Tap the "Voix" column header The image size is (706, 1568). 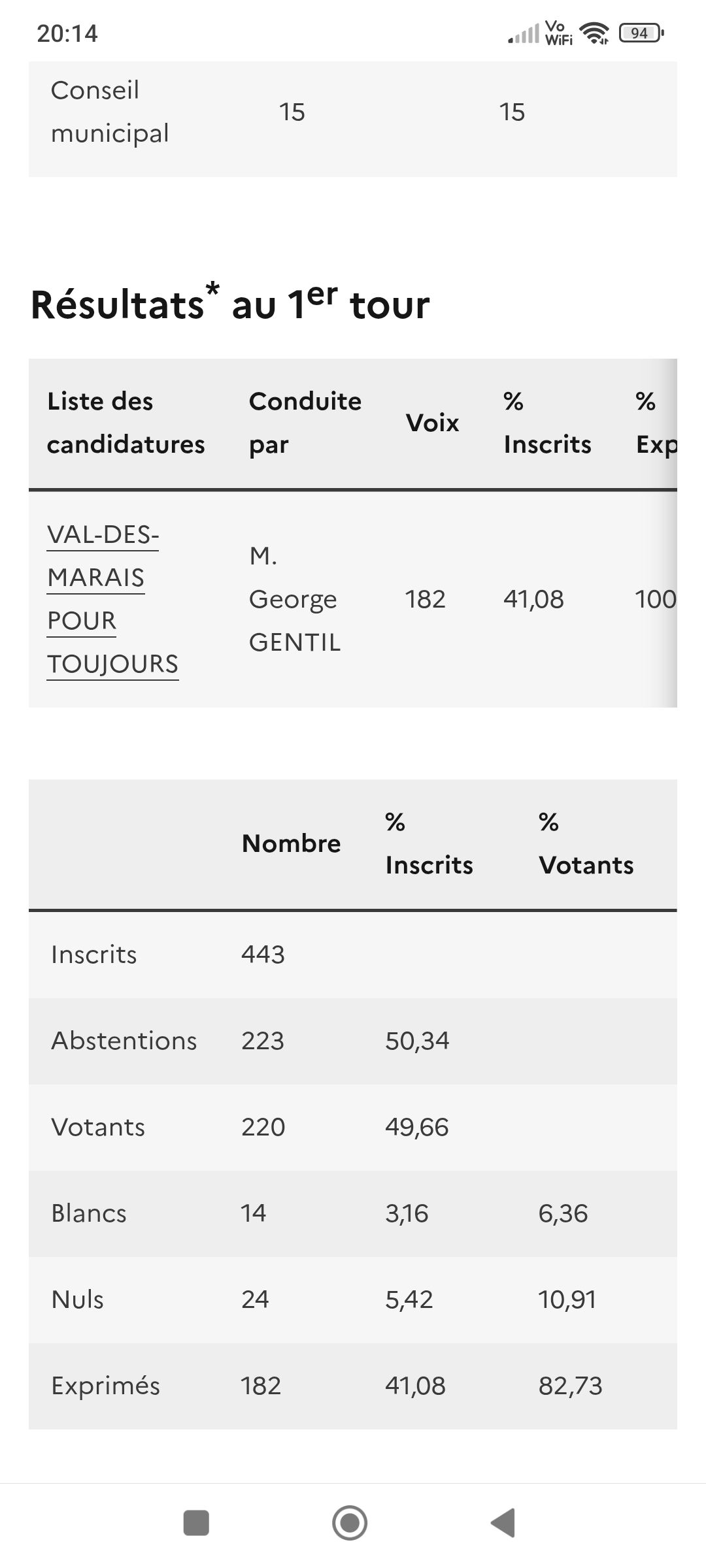[x=432, y=423]
